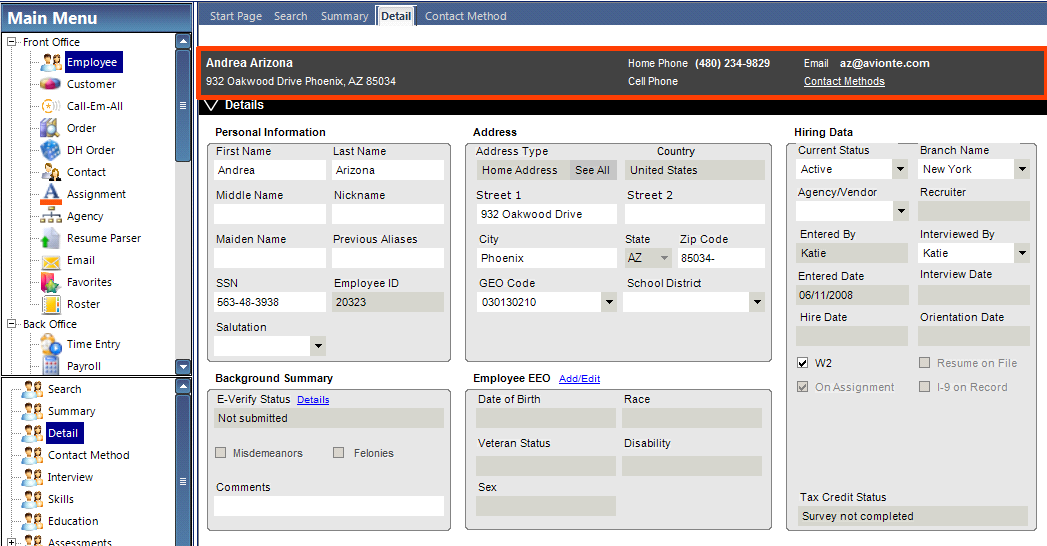The image size is (1047, 546).
Task: Enable the Resume on File checkbox
Action: point(924,363)
